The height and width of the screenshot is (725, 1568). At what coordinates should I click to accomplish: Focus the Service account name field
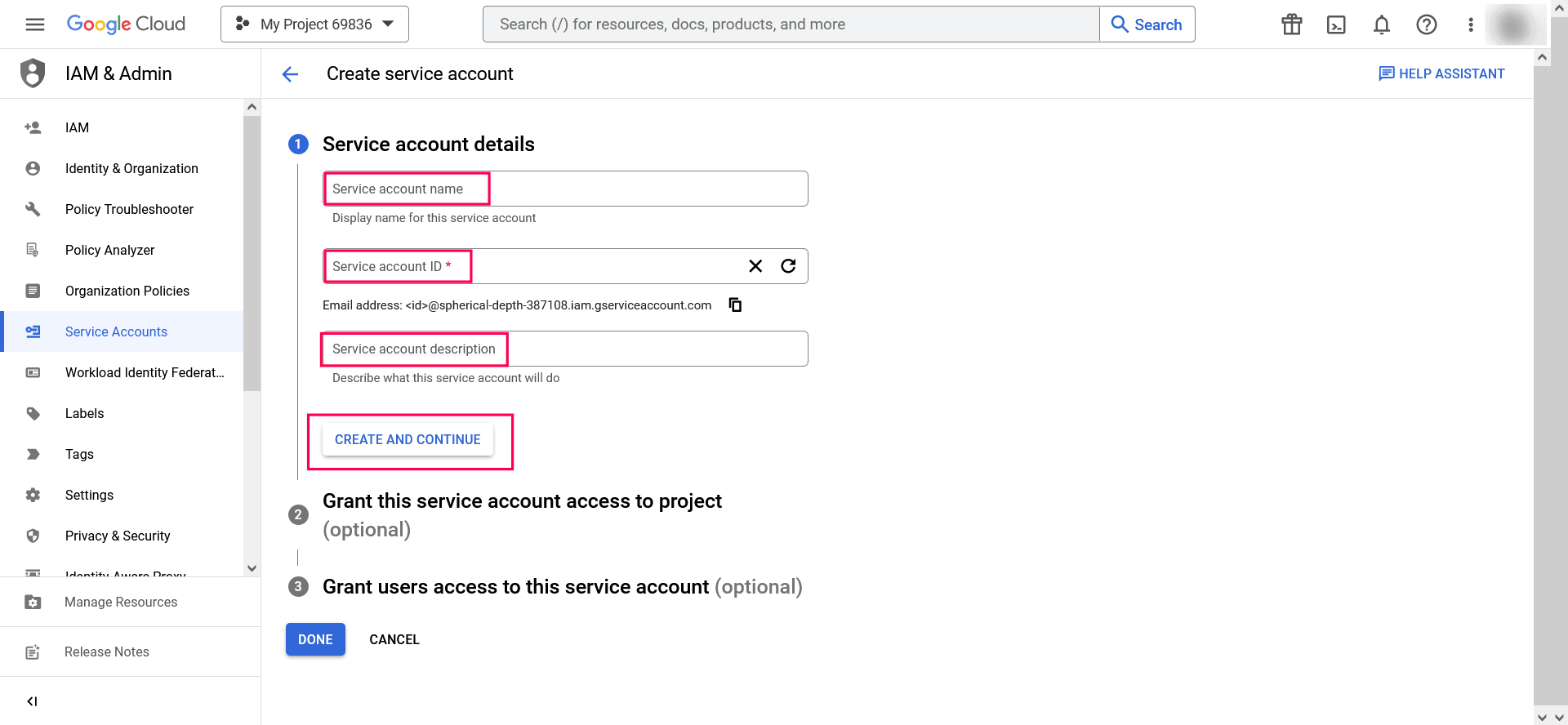[x=565, y=189]
